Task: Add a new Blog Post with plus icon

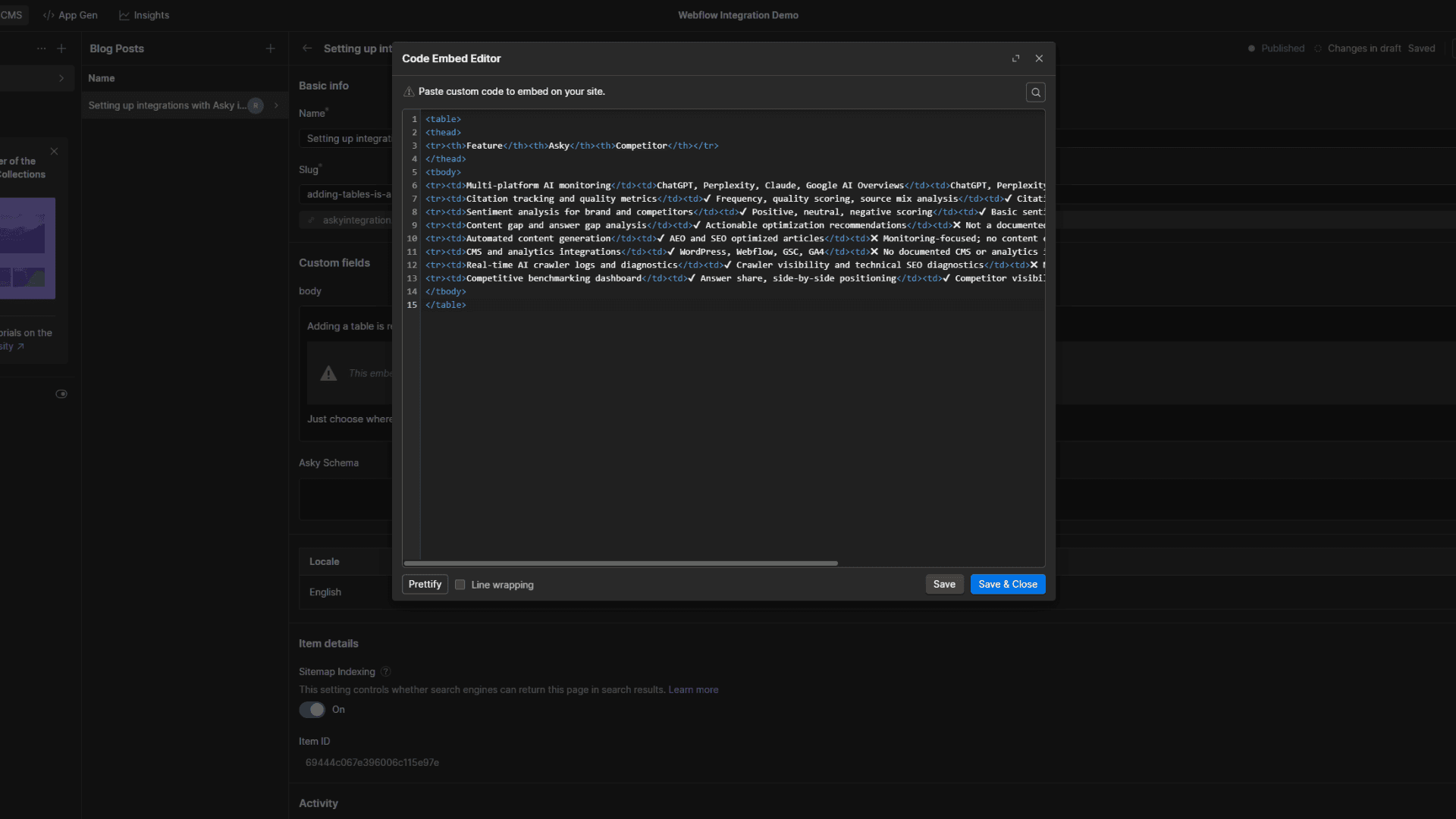Action: pyautogui.click(x=271, y=49)
